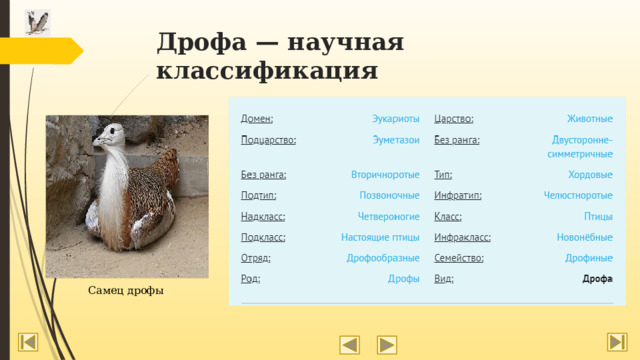This screenshot has height=360, width=640.
Task: Click the "Подтип:" label
Action: click(x=258, y=196)
